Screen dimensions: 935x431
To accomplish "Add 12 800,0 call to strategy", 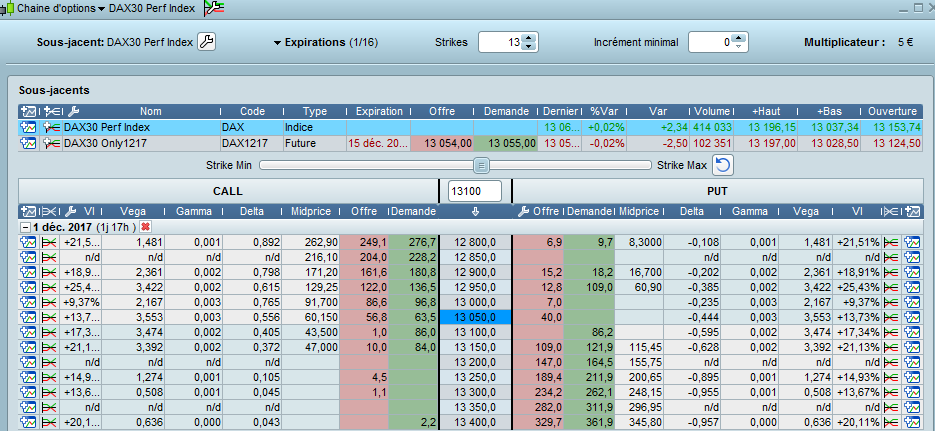I will click(x=49, y=242).
